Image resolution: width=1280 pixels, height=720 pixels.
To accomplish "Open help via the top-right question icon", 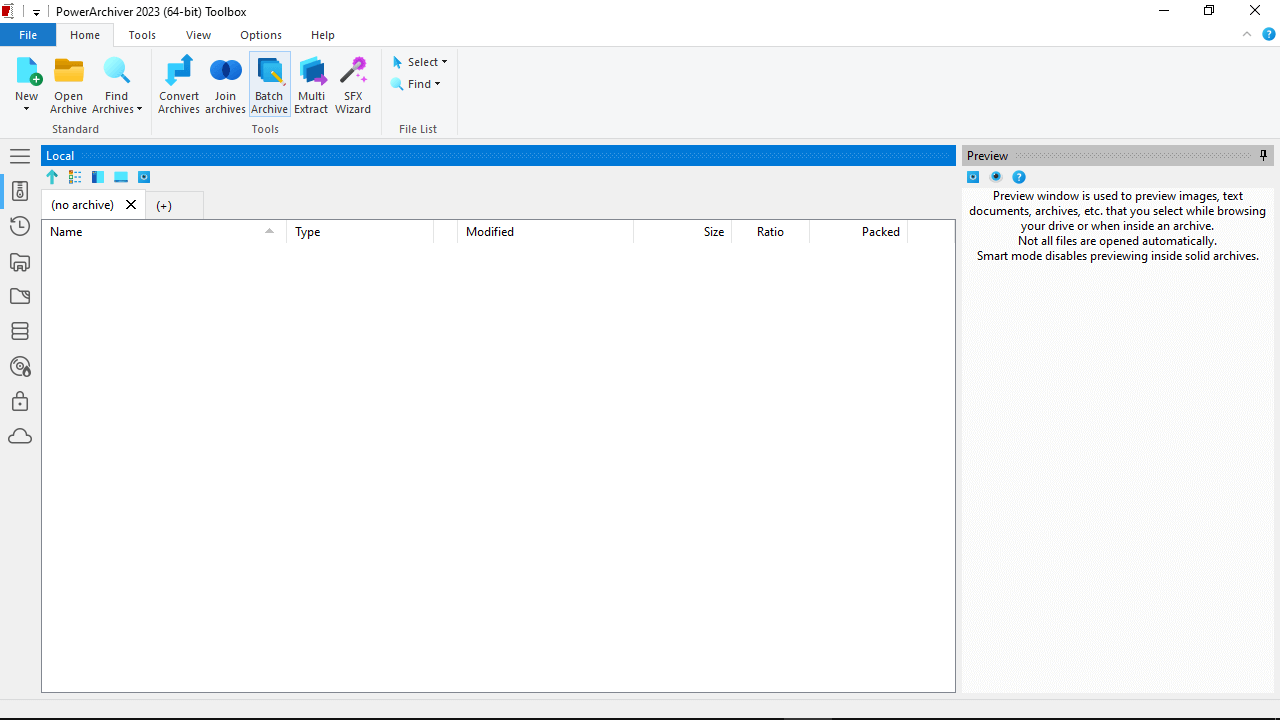I will tap(1268, 34).
